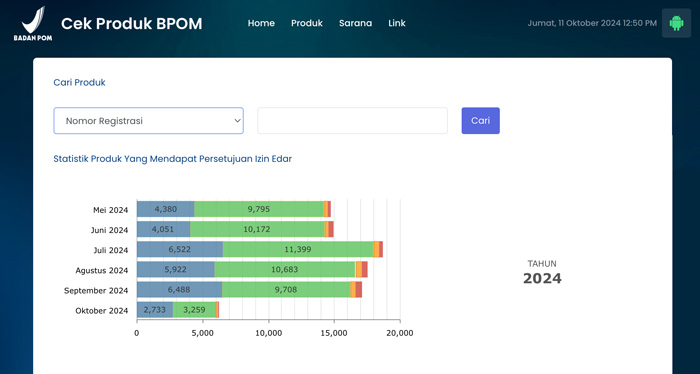
Task: Click the 10,000 x-axis tick label
Action: 268,333
